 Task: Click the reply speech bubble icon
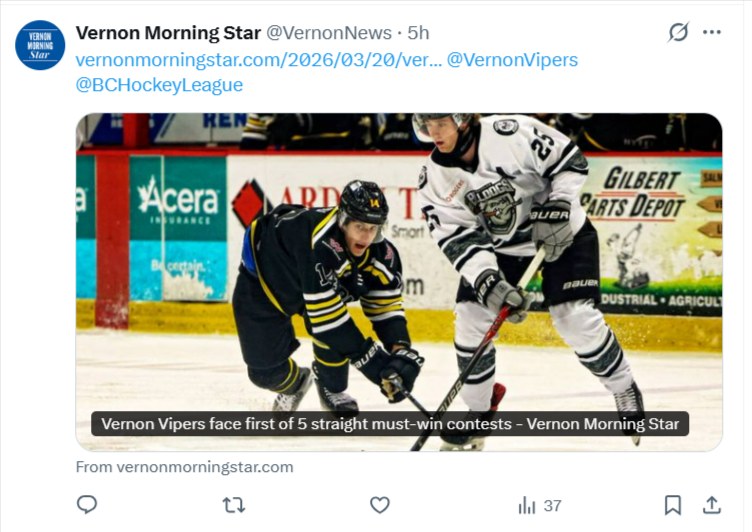coord(87,505)
